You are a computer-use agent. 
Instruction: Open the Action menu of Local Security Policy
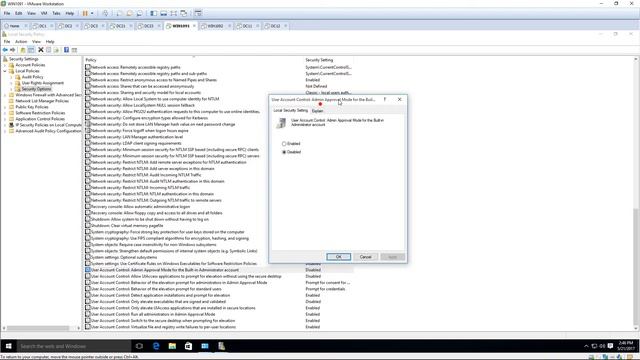[21, 42]
